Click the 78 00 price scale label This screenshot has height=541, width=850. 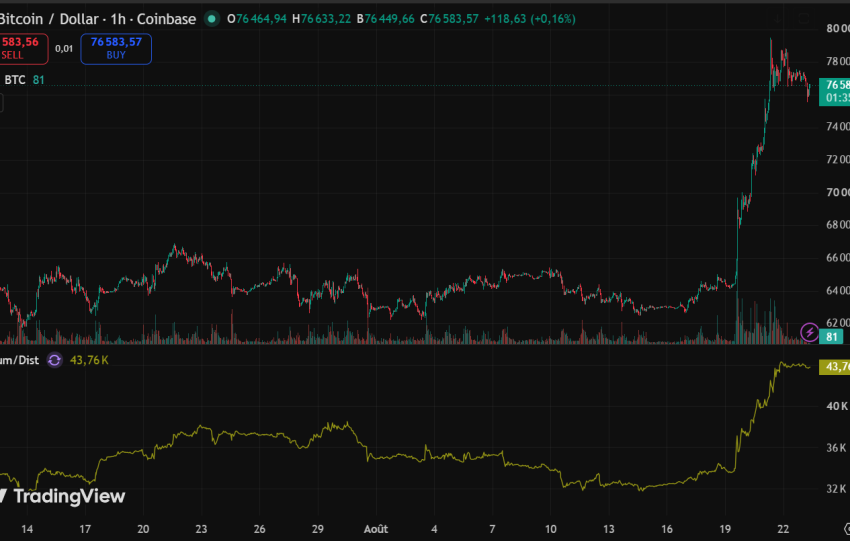pyautogui.click(x=838, y=61)
